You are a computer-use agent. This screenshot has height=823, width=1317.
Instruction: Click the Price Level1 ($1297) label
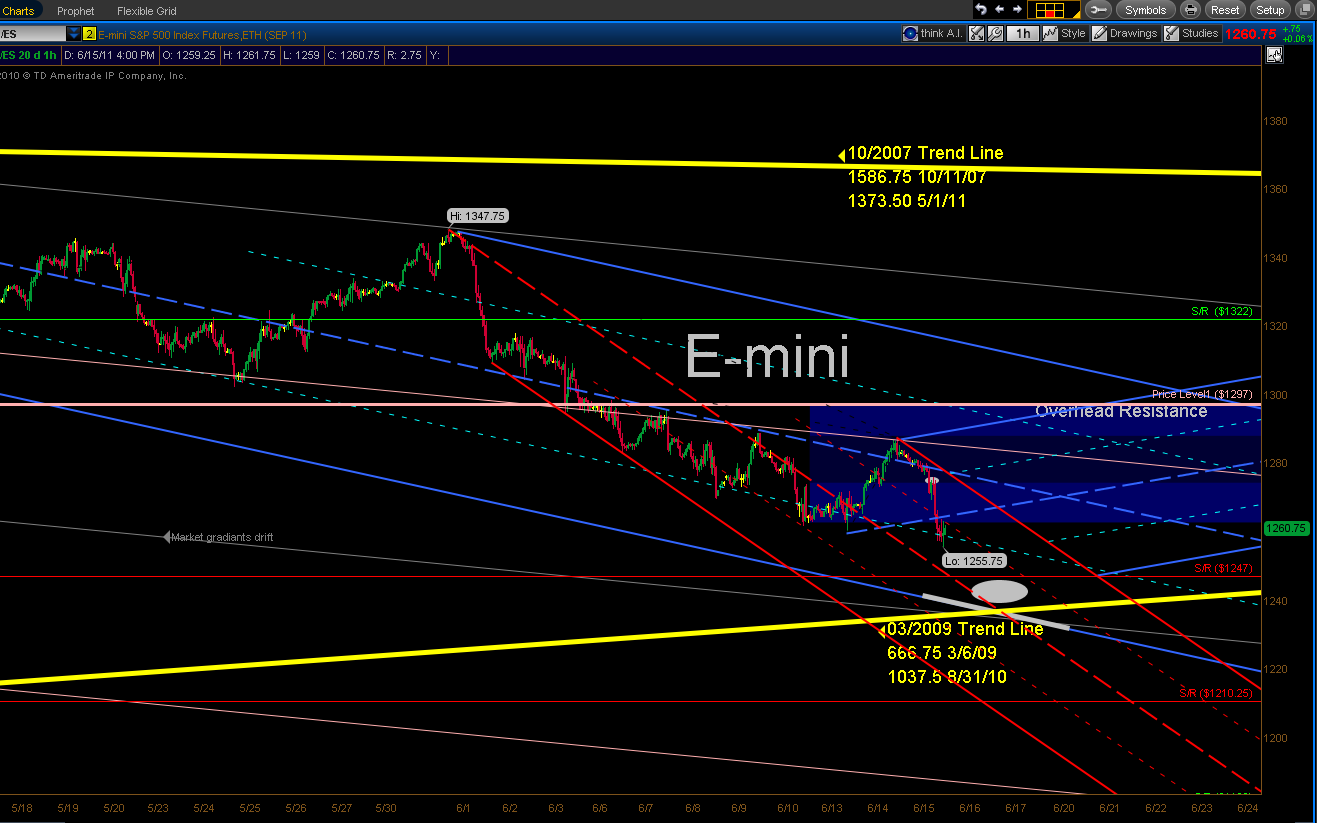pos(1202,394)
